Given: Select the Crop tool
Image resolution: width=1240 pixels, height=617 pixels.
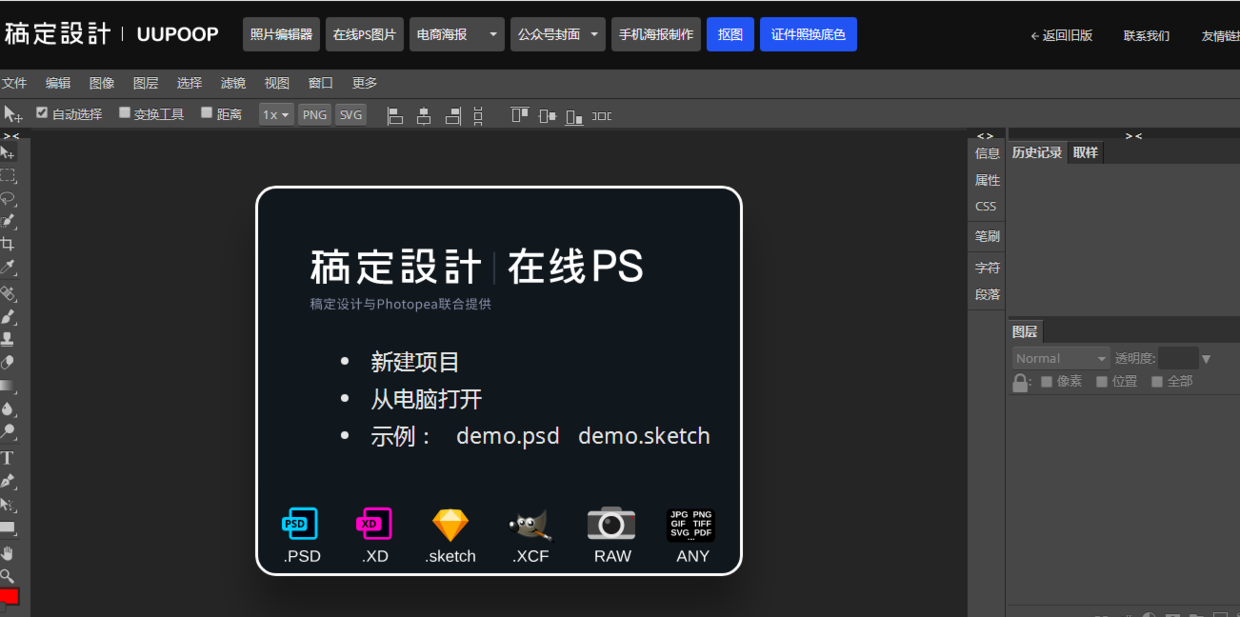Looking at the screenshot, I should (x=7, y=245).
